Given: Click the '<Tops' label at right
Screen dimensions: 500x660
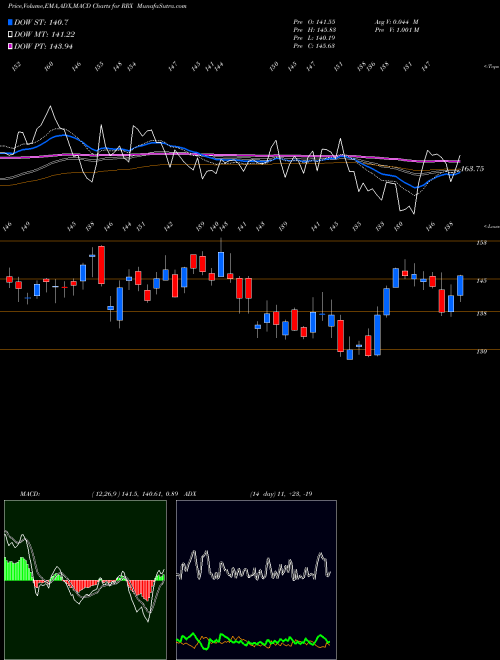Looking at the screenshot, I should 492,67.
